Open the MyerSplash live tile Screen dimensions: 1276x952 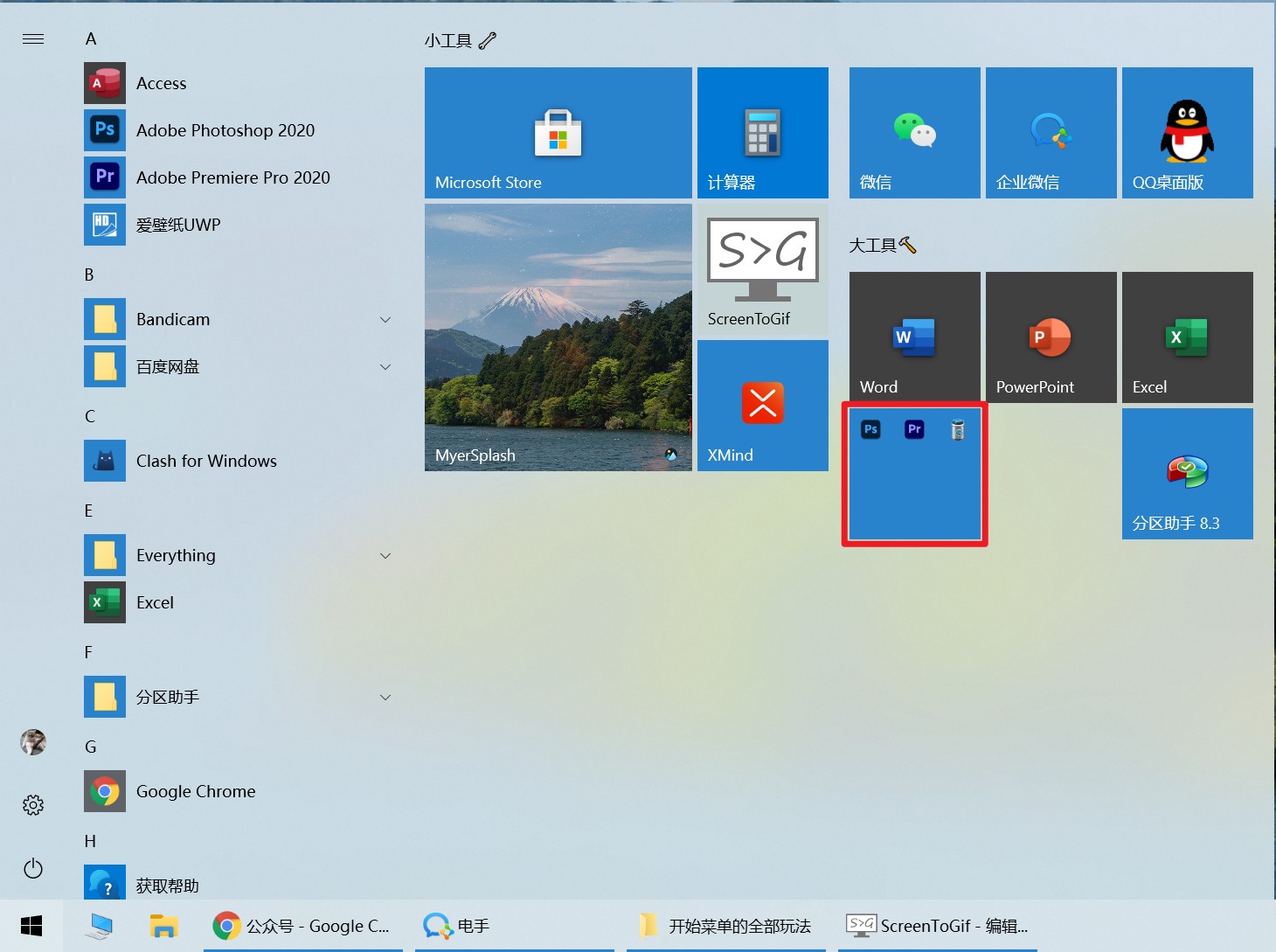(x=558, y=337)
